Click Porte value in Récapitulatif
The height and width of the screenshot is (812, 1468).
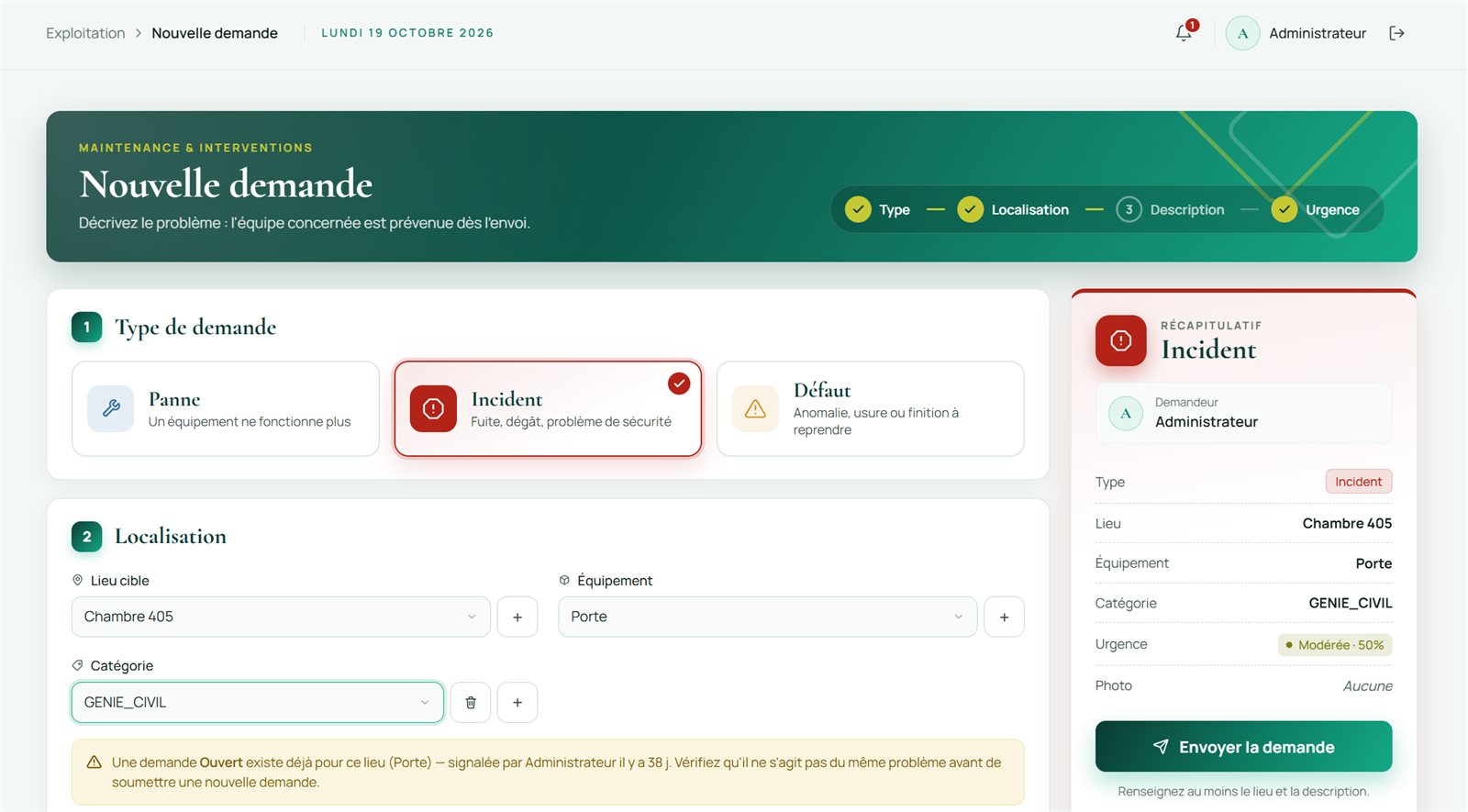click(x=1373, y=564)
